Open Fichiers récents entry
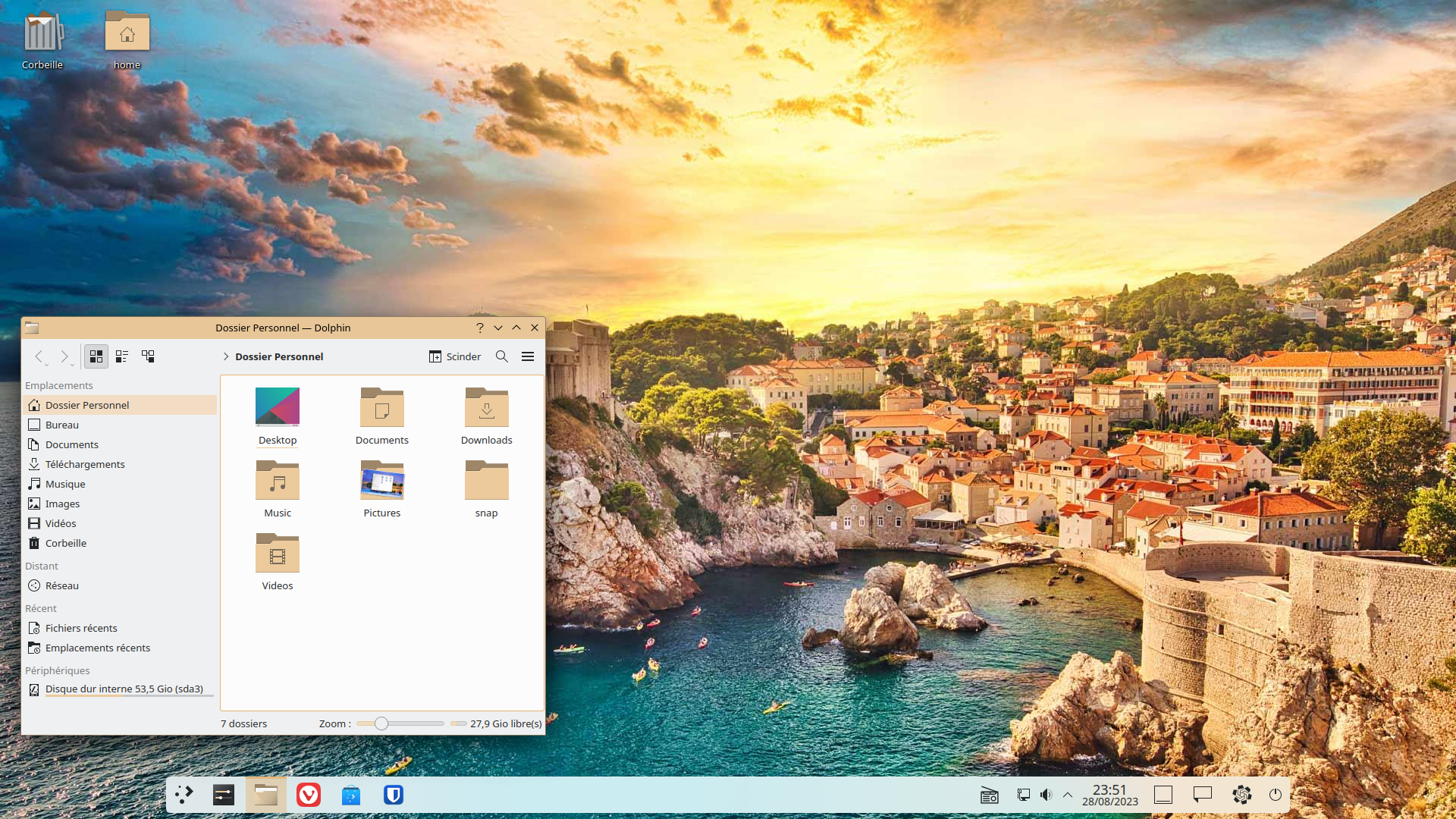 81,628
